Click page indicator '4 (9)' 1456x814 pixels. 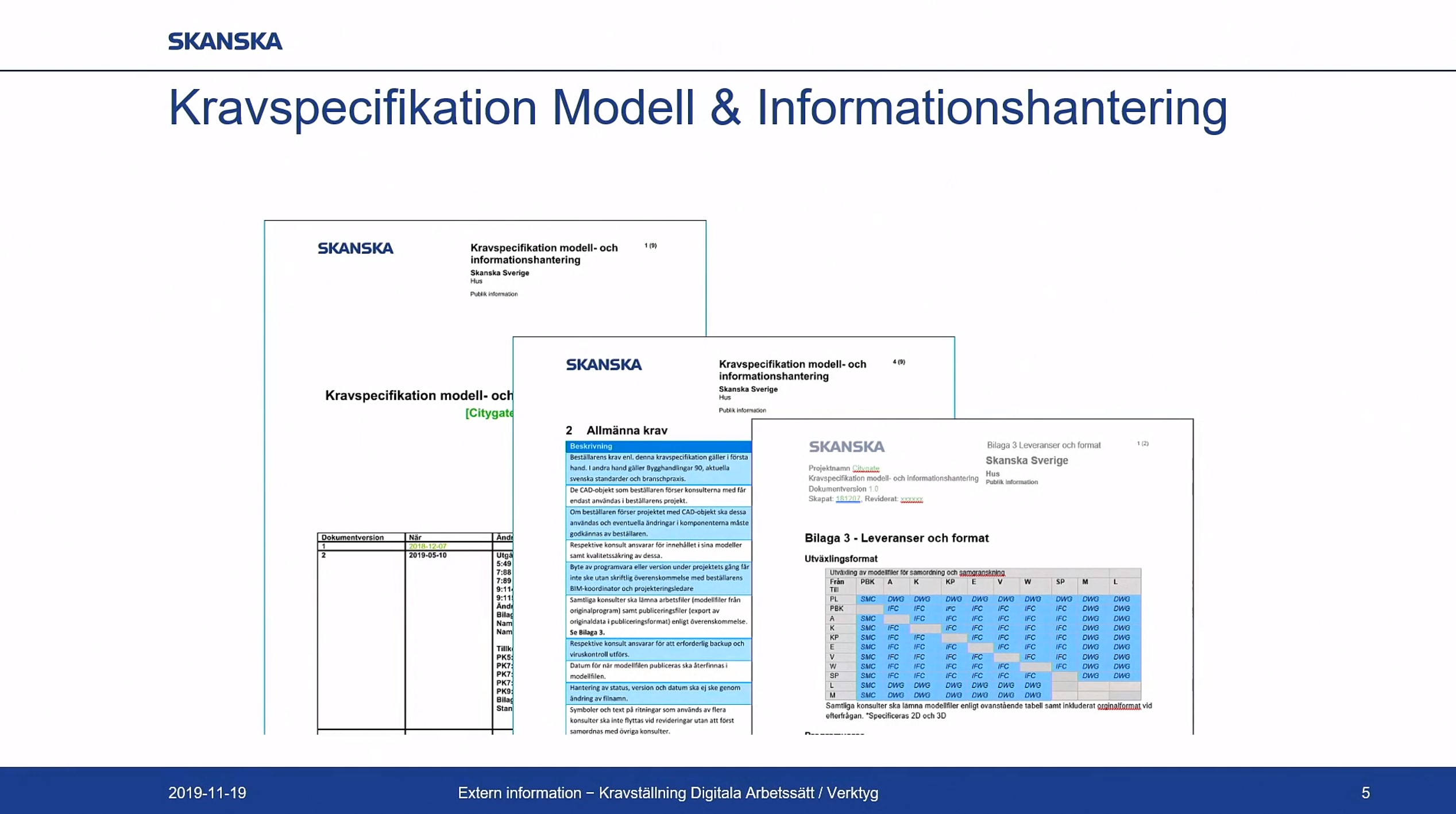(x=899, y=362)
